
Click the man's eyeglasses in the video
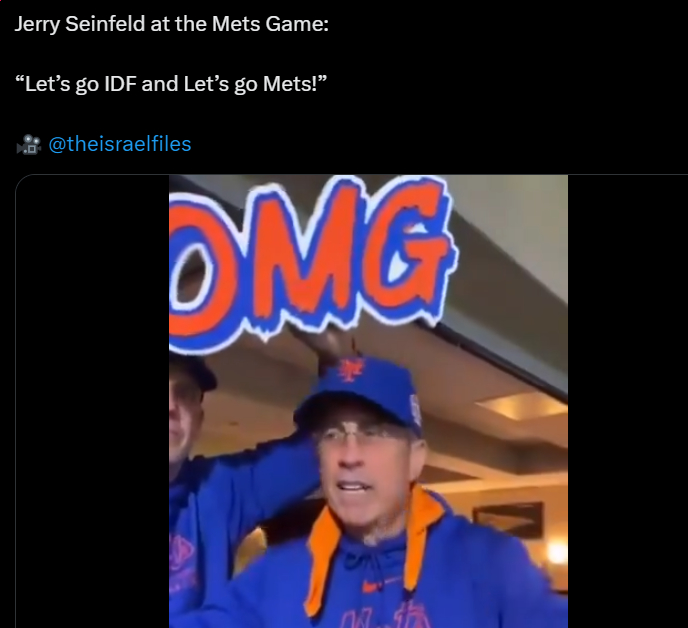(x=360, y=435)
